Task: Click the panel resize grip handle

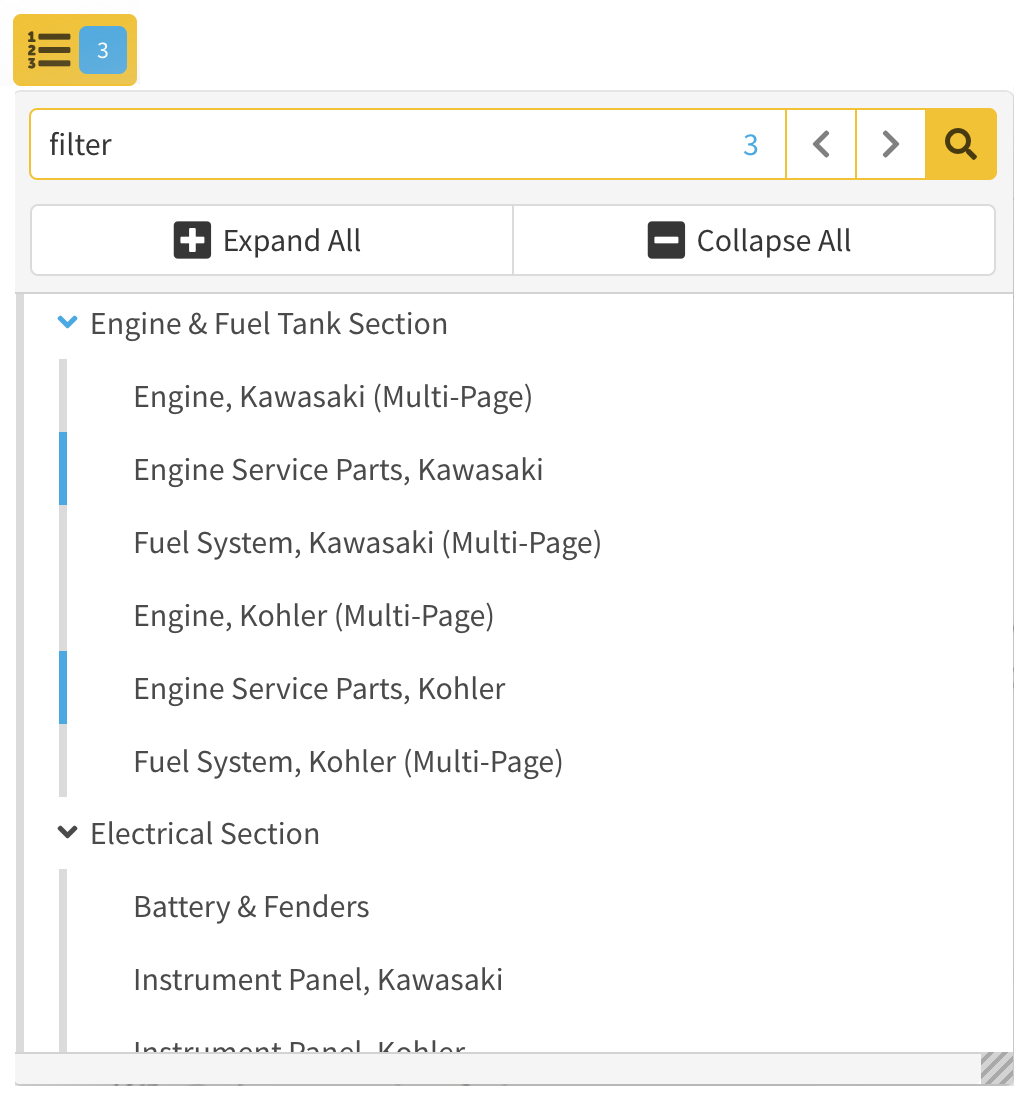Action: pyautogui.click(x=997, y=1068)
